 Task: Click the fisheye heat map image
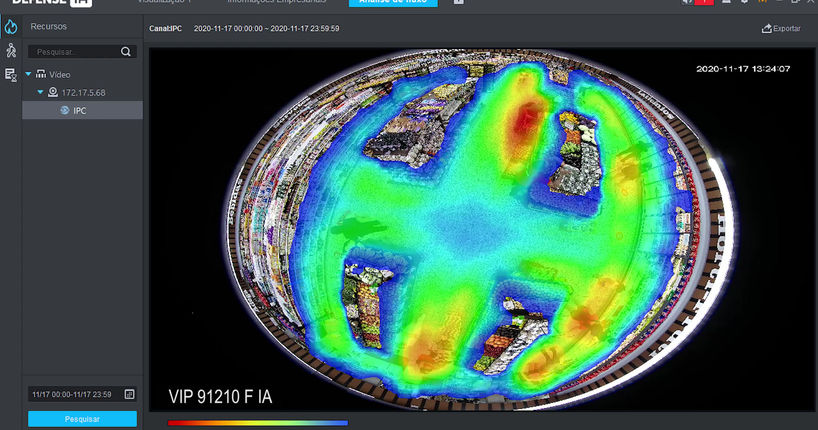point(482,230)
